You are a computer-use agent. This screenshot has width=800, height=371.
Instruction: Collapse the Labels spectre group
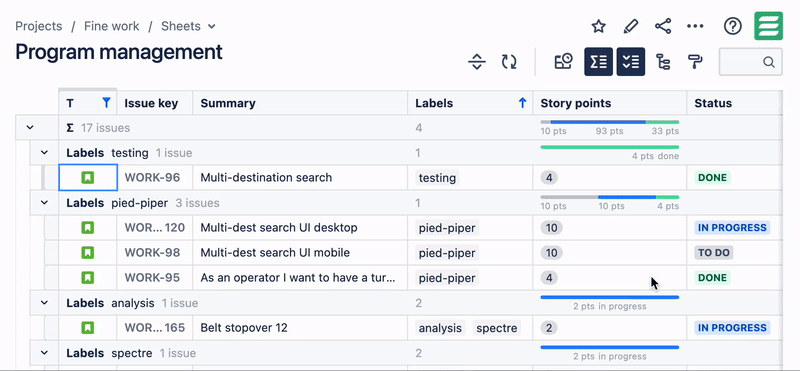(x=44, y=353)
